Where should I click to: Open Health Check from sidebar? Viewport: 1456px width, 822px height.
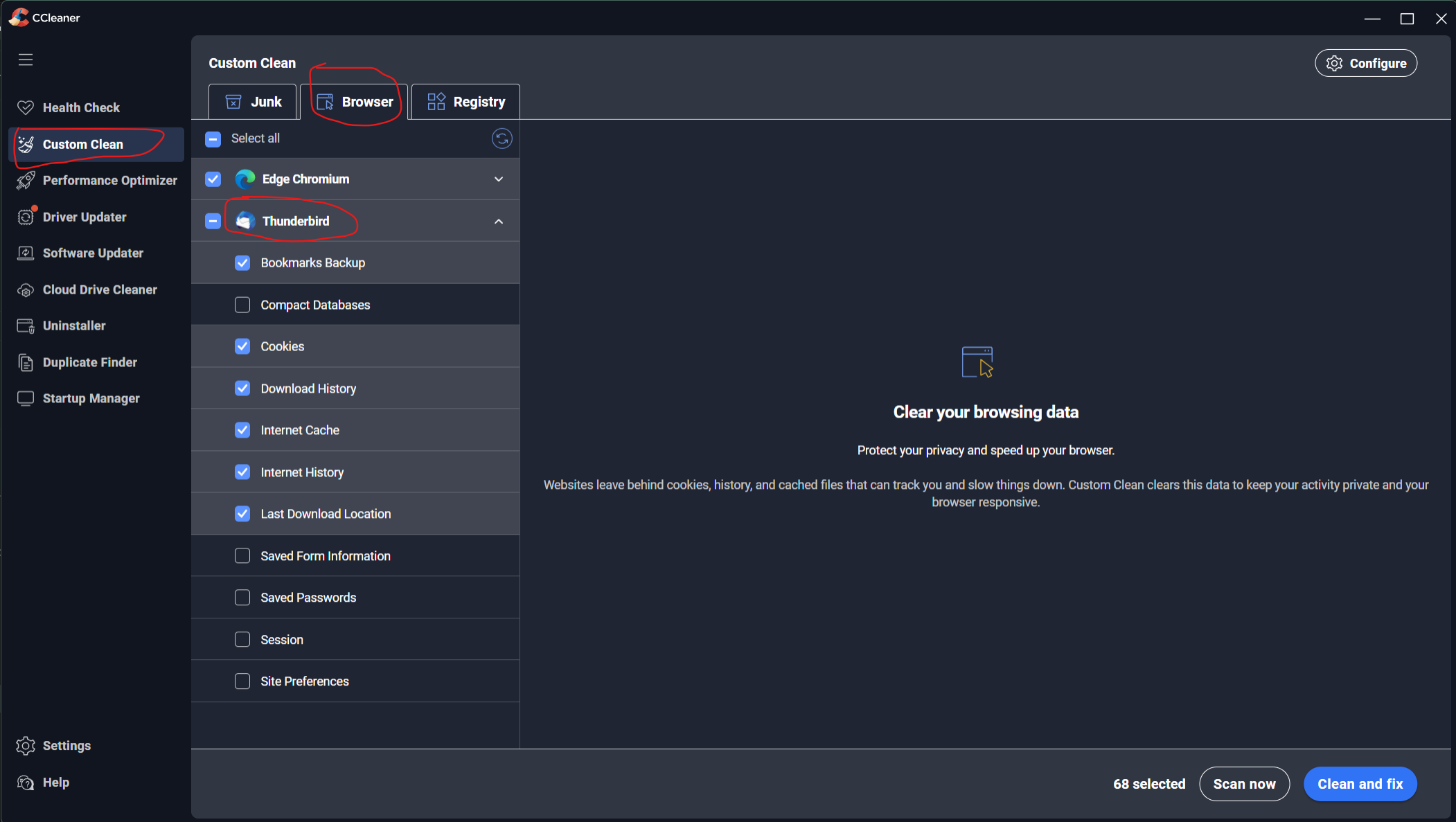click(x=96, y=107)
